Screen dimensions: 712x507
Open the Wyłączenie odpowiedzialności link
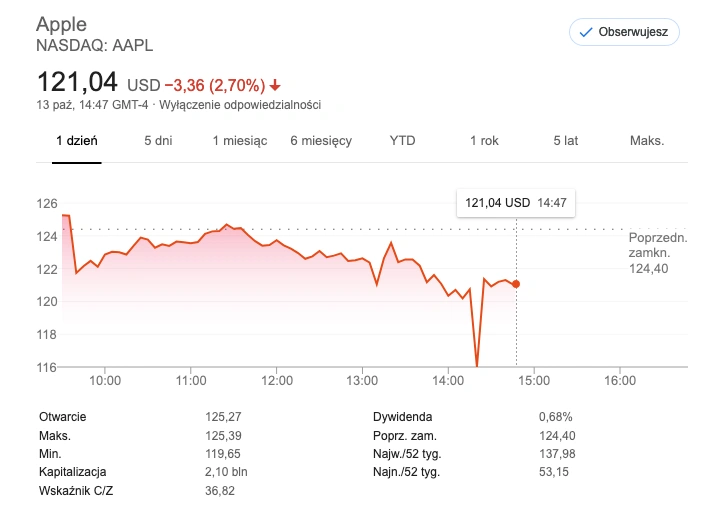click(240, 105)
